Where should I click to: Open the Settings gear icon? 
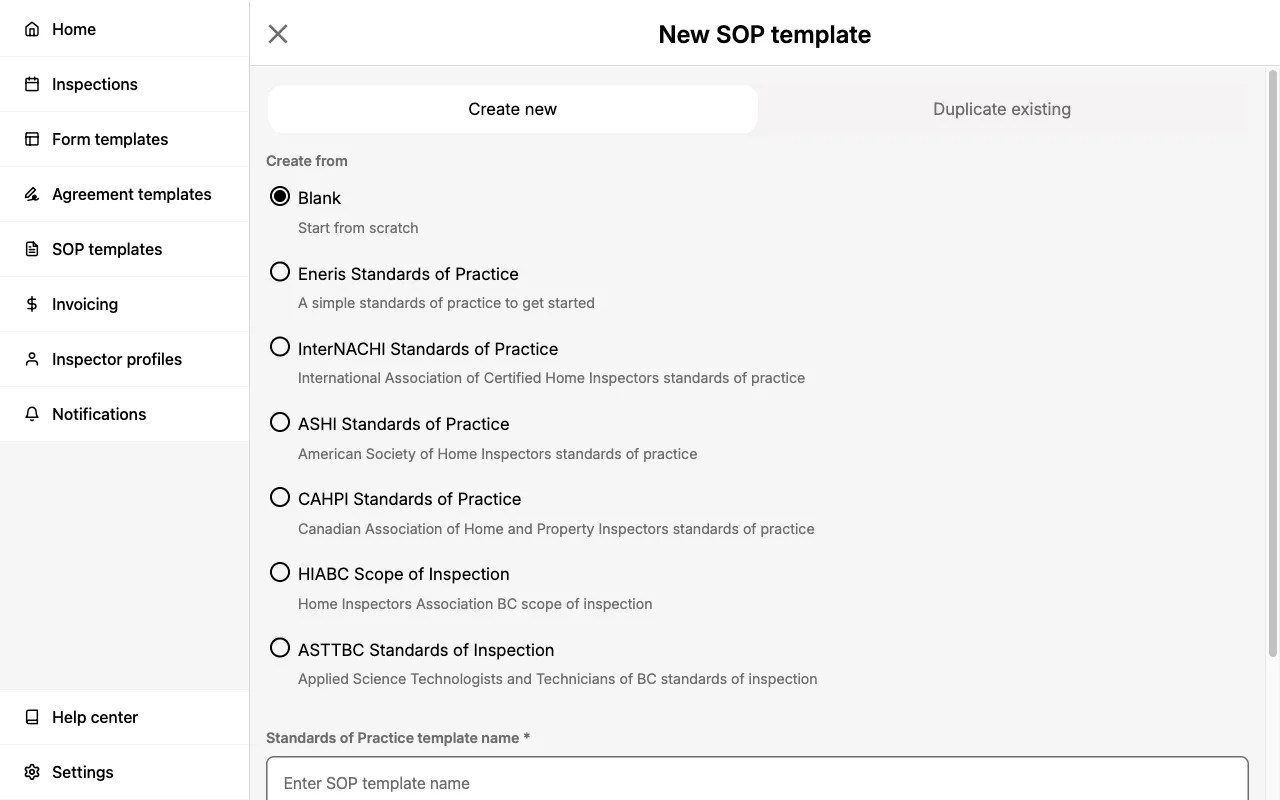pyautogui.click(x=31, y=772)
